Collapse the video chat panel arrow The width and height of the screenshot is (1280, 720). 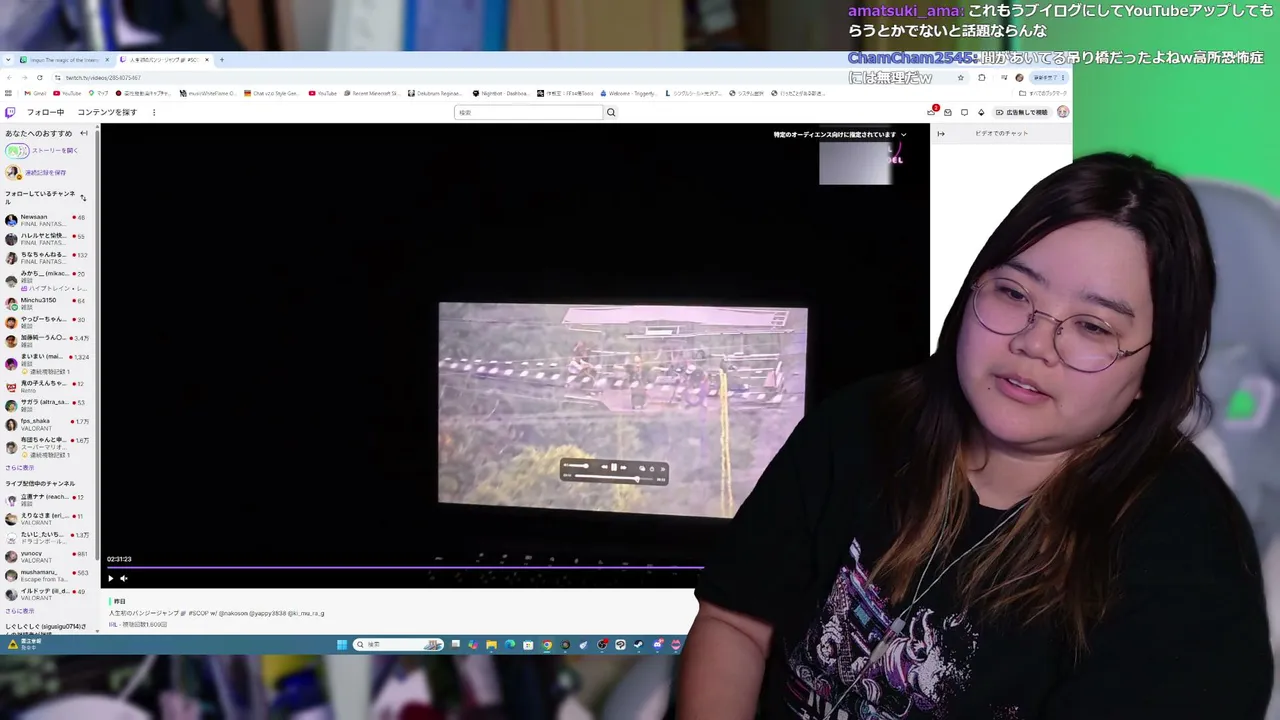[x=940, y=133]
